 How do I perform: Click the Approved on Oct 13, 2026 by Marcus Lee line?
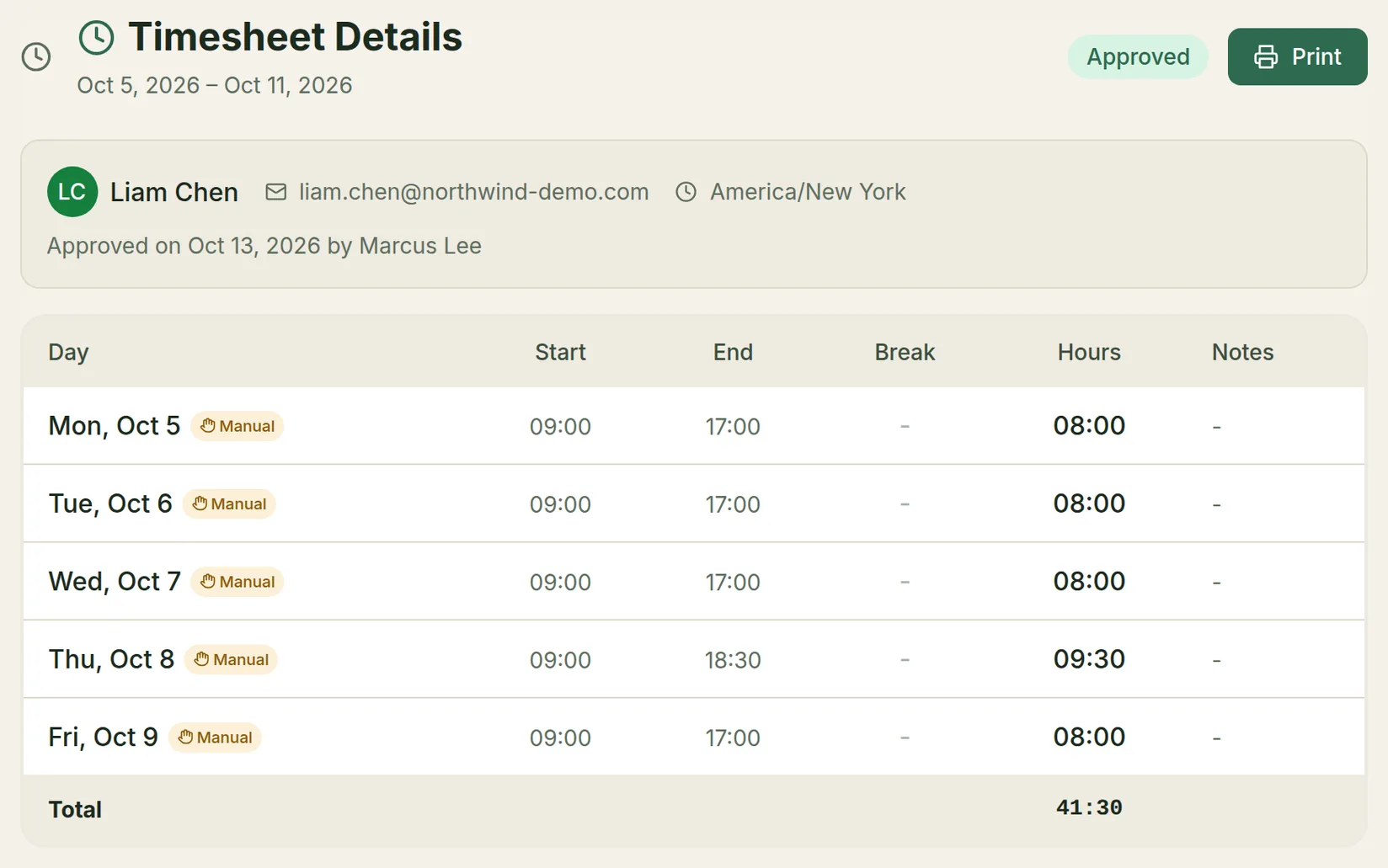[264, 246]
